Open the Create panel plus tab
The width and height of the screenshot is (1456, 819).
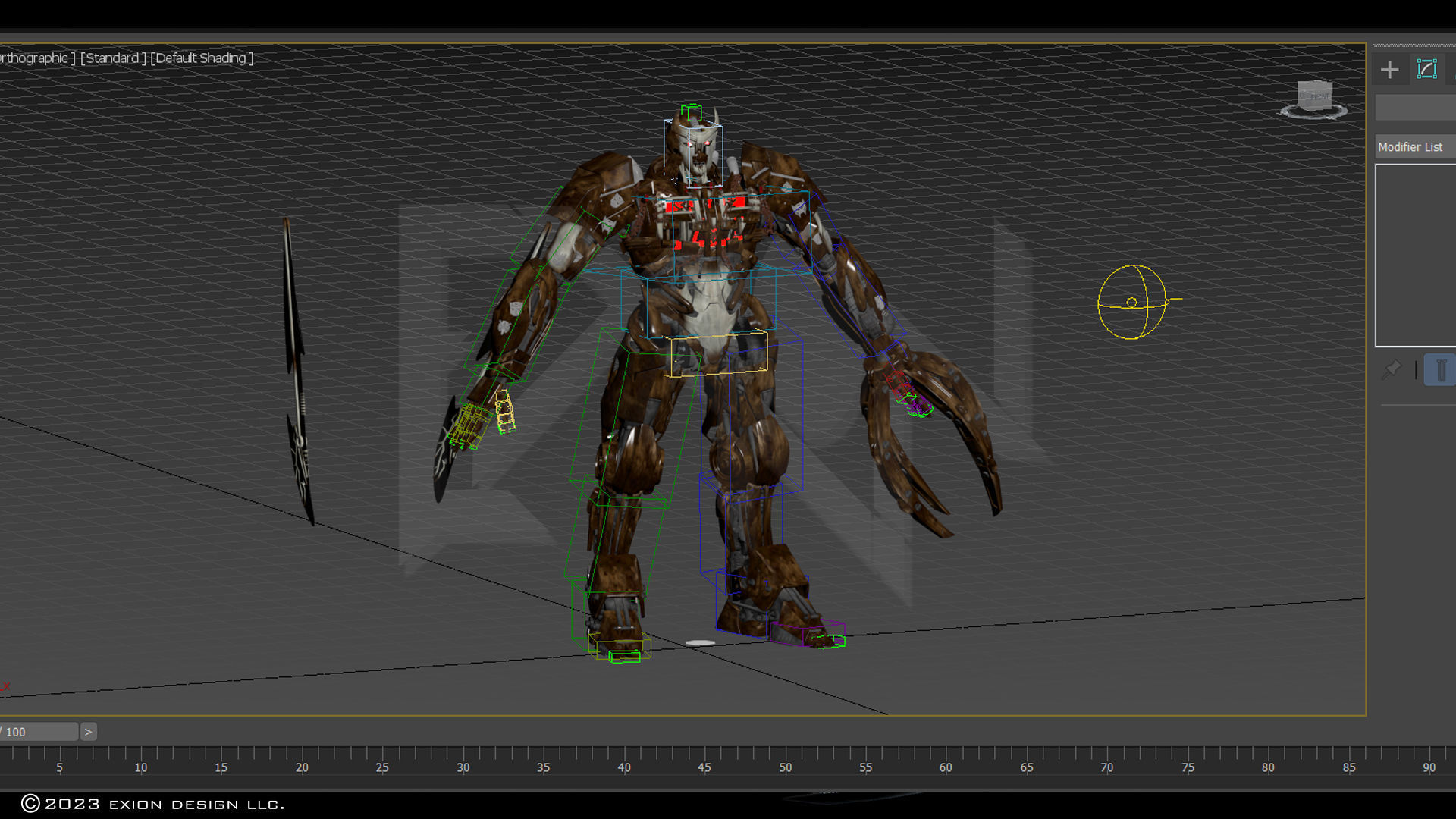point(1389,70)
